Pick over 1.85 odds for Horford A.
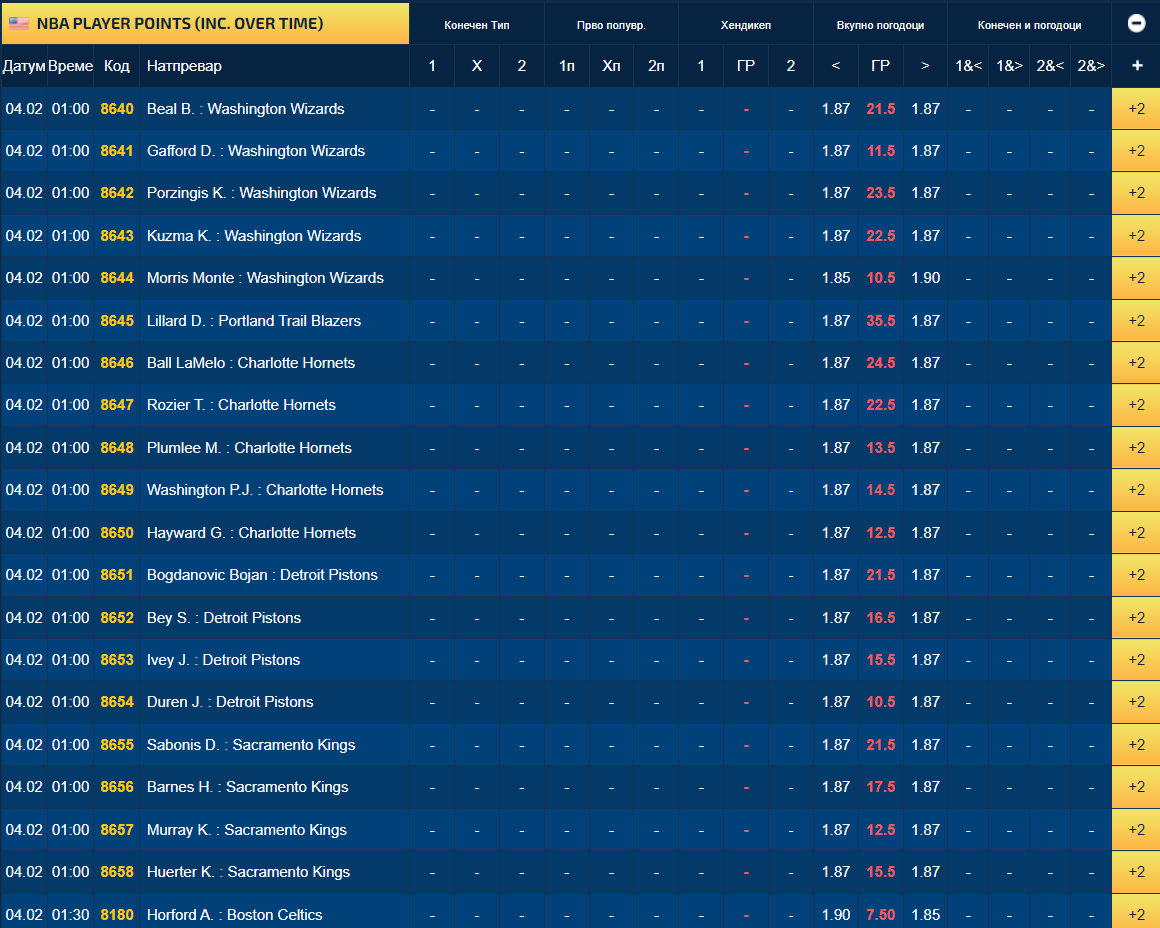Screen dimensions: 1160x928 coord(925,915)
